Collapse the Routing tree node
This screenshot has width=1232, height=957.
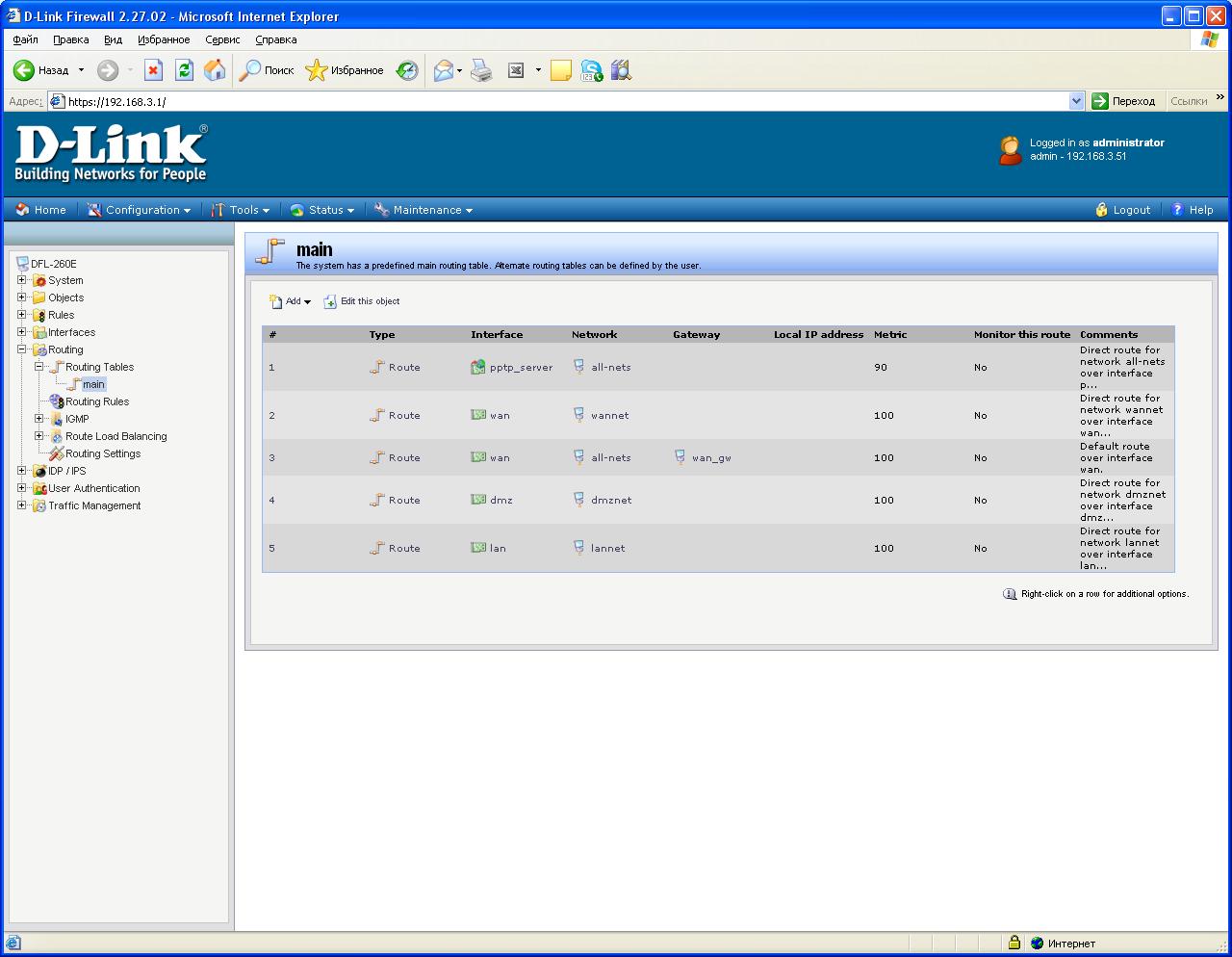coord(22,349)
